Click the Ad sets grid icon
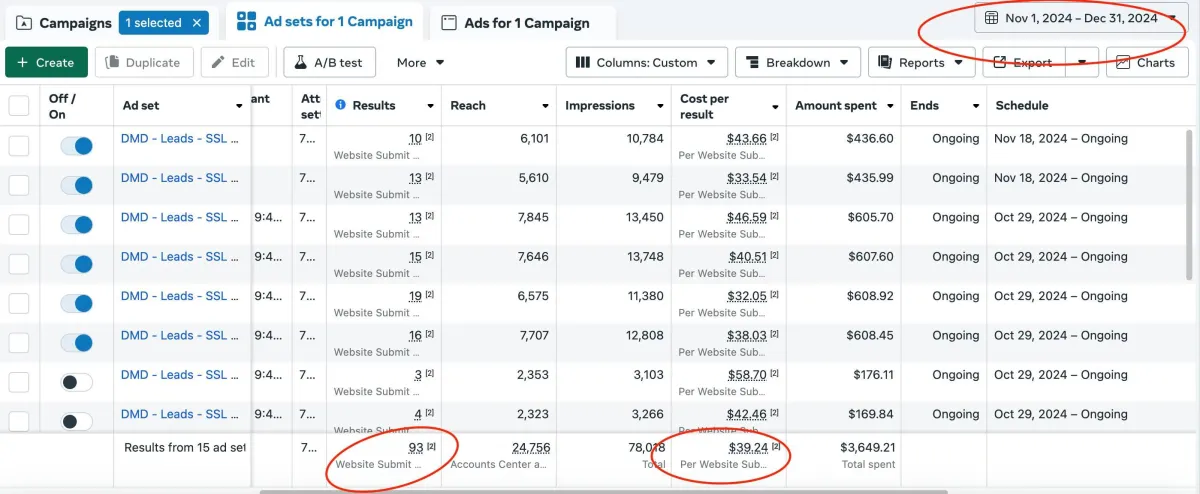This screenshot has width=1200, height=494. (x=245, y=22)
